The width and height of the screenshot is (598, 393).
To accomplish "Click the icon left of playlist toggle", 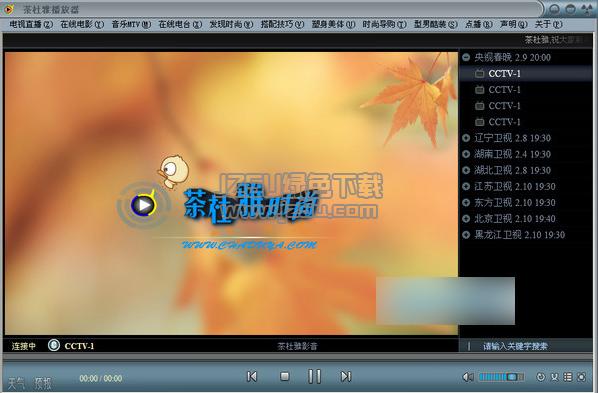I will pyautogui.click(x=554, y=377).
